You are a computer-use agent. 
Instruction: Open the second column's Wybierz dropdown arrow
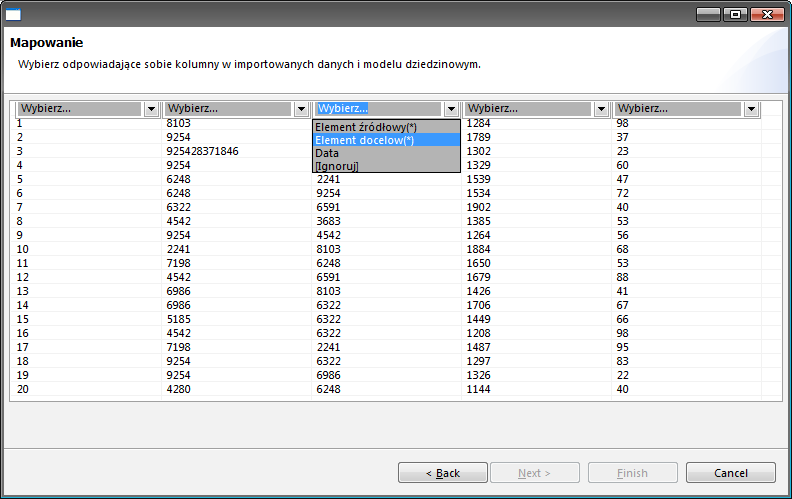[x=301, y=109]
